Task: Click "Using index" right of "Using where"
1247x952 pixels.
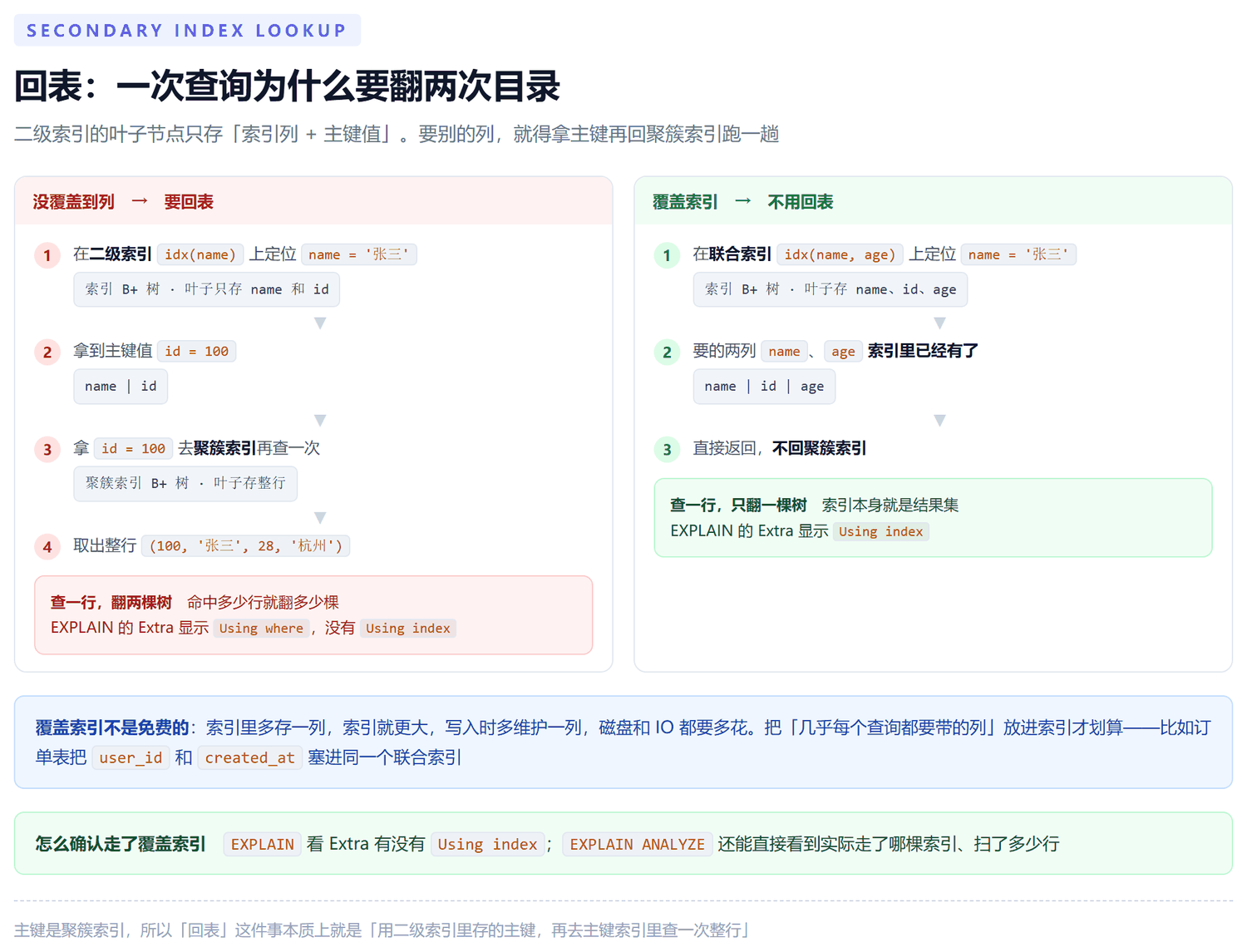Action: tap(408, 629)
